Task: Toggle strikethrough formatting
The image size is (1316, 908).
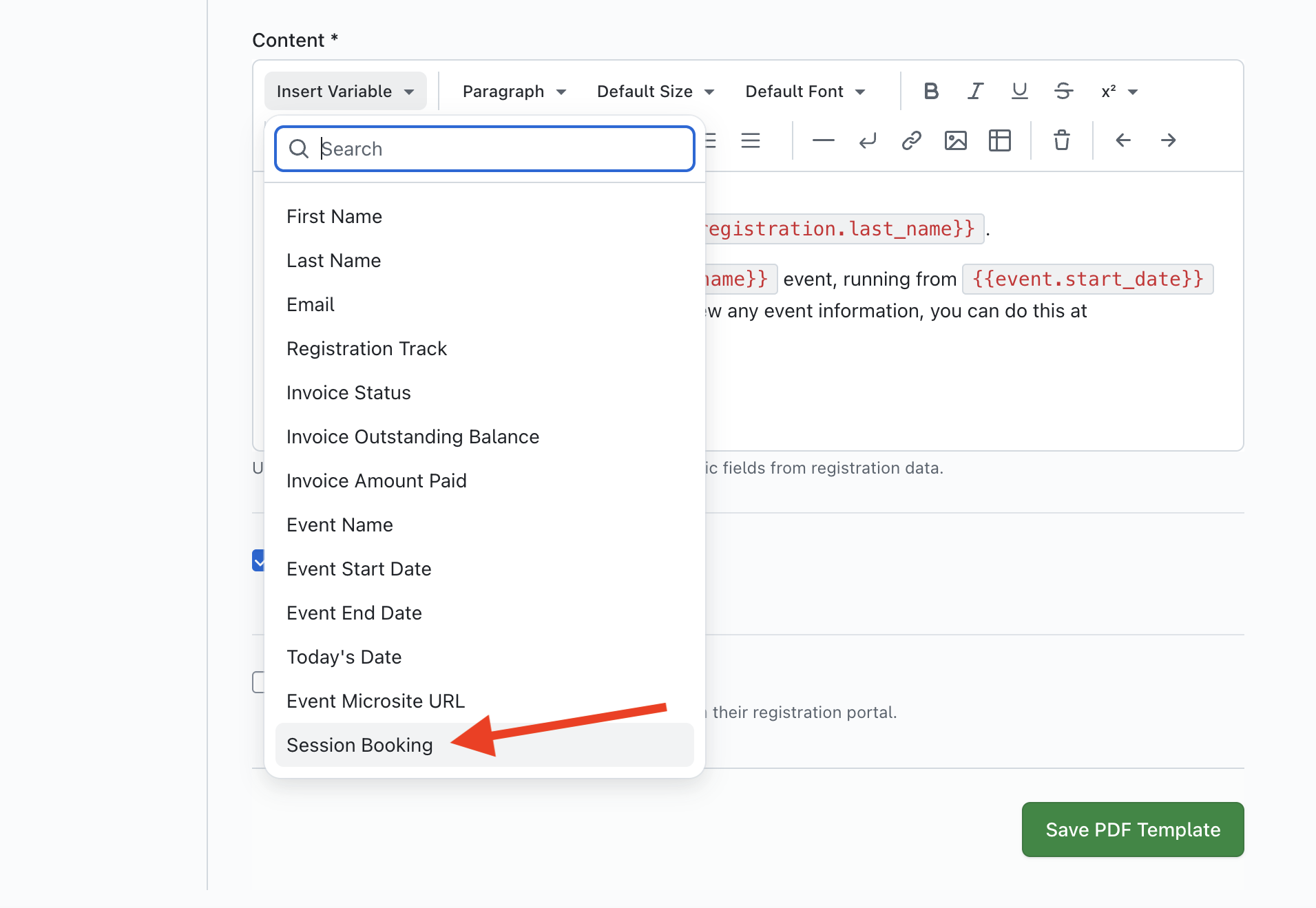Action: [x=1063, y=91]
